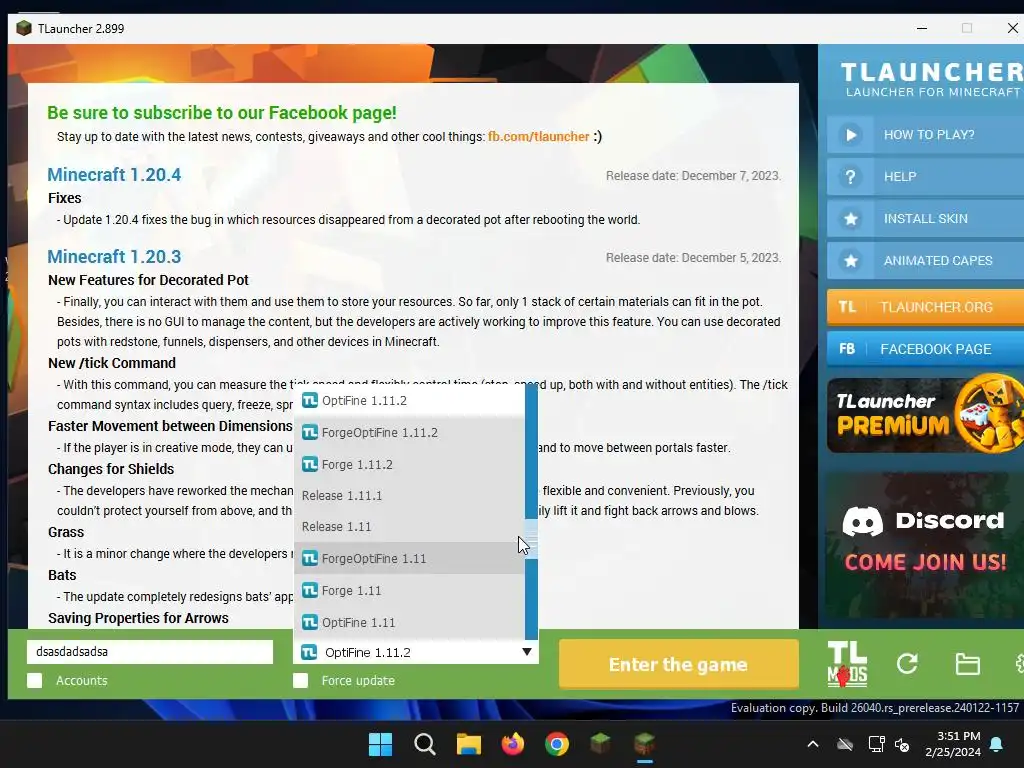Open taskbar Search icon

424,744
